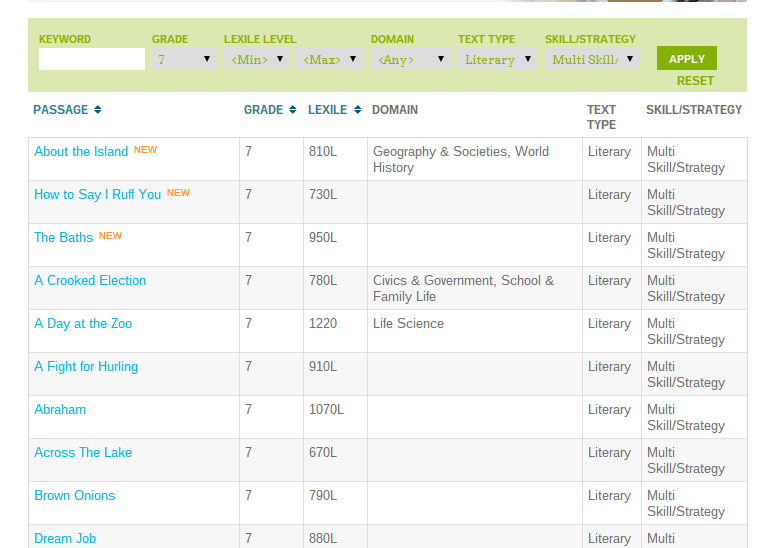This screenshot has width=763, height=548.
Task: Open How to Say I Ruff You
Action: 97,195
